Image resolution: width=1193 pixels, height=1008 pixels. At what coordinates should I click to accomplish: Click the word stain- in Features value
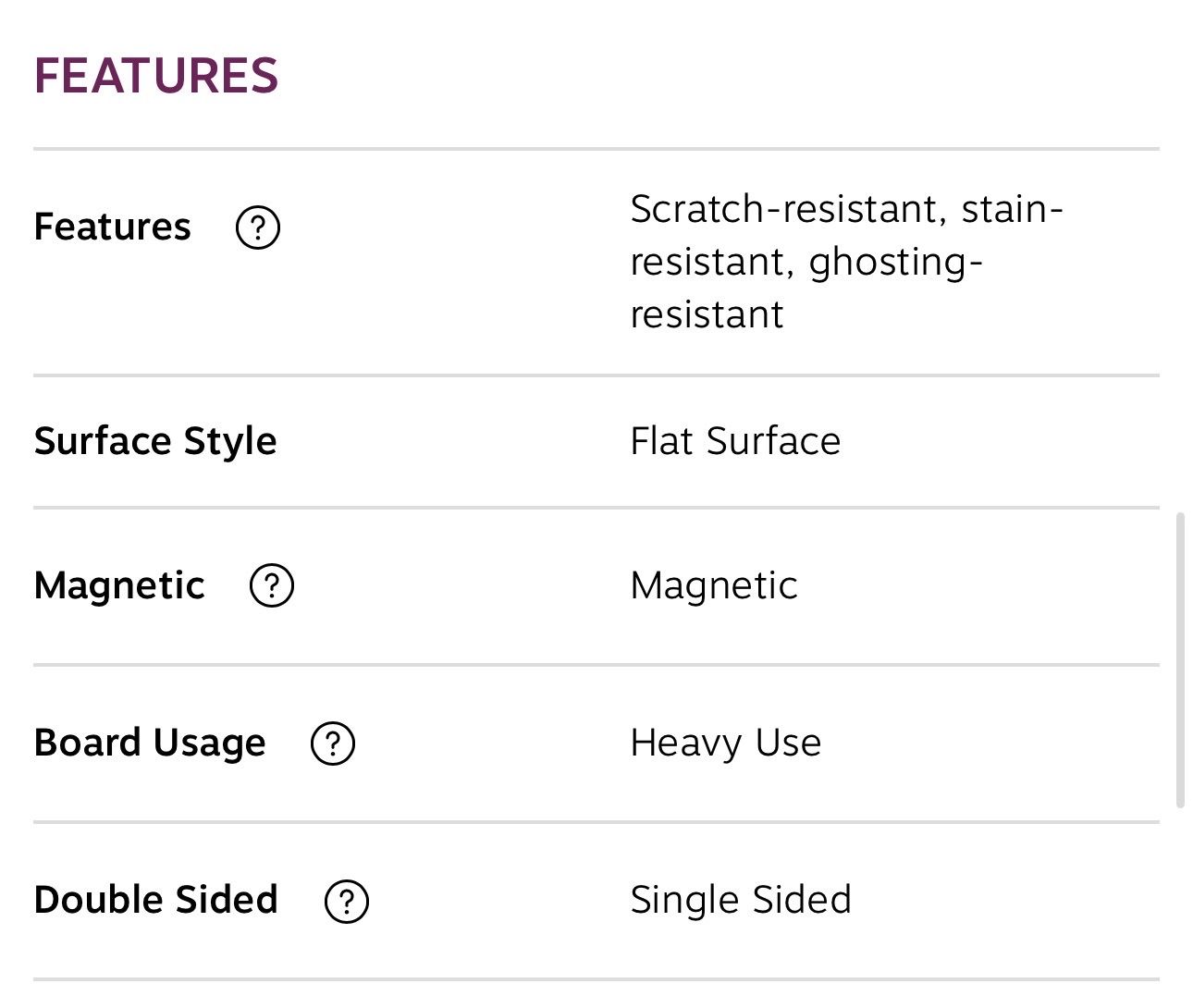tap(1013, 210)
